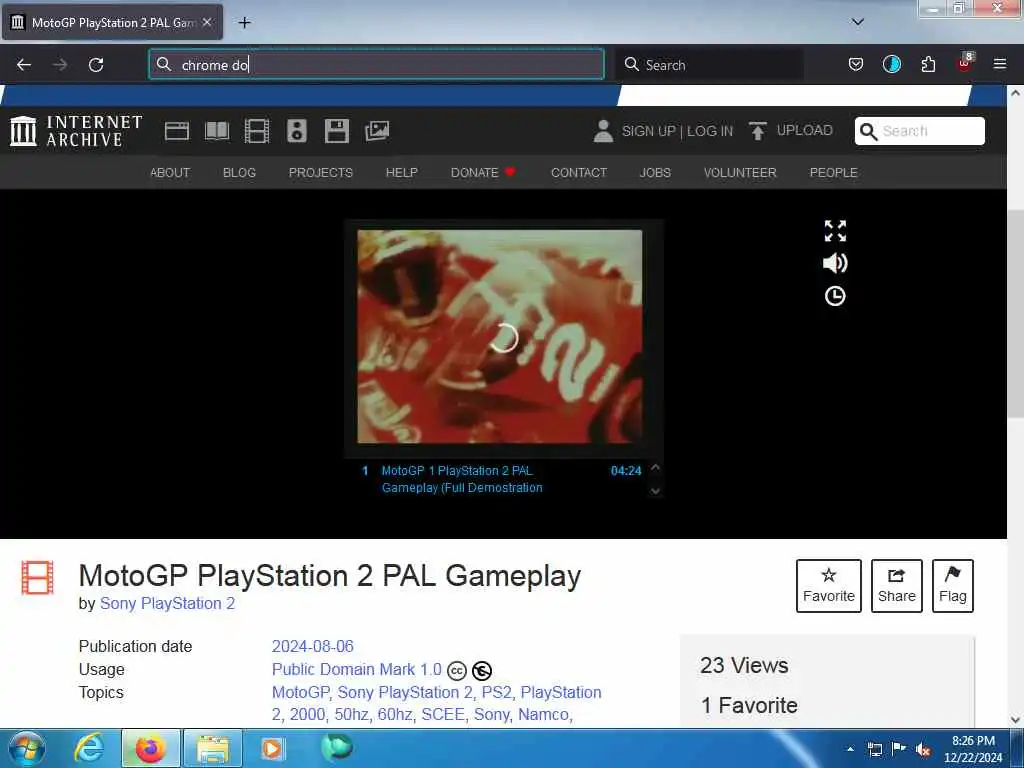Screen dimensions: 1024x768
Task: Select playlist item MotoGP 1 PlayStation 2 PAL
Action: tap(502, 479)
